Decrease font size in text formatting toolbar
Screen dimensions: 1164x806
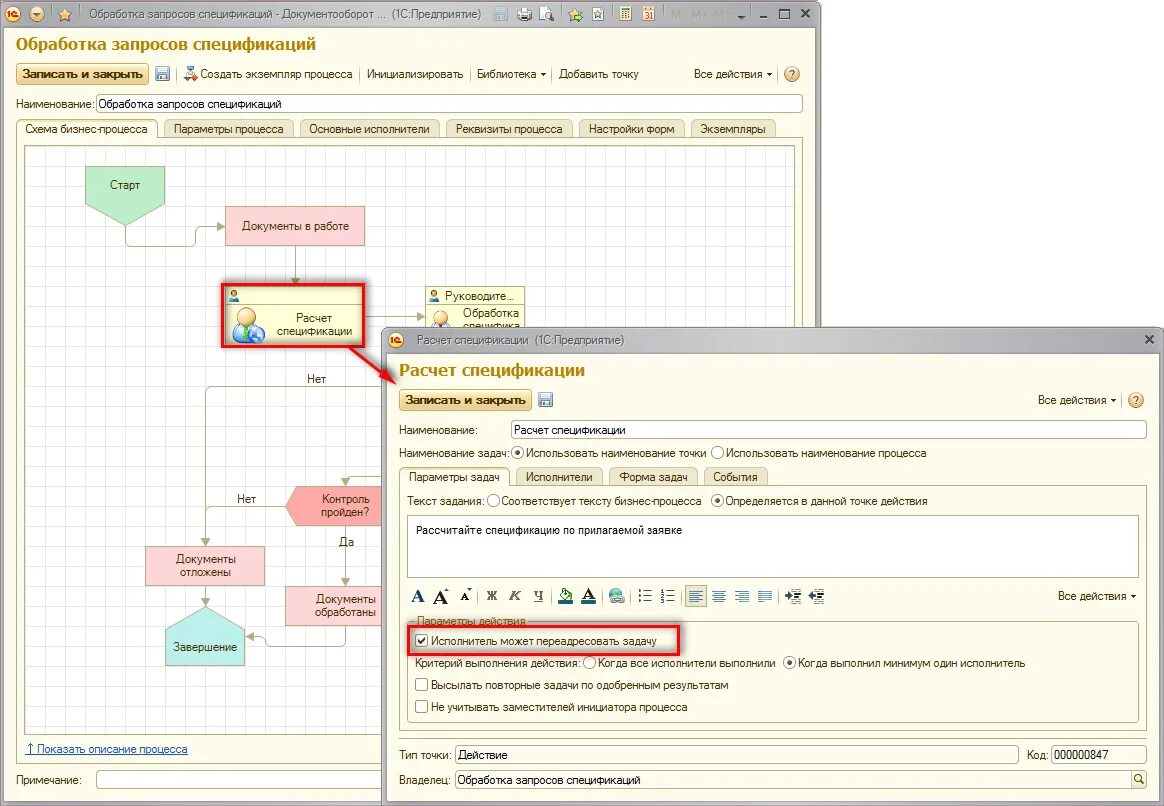click(465, 596)
